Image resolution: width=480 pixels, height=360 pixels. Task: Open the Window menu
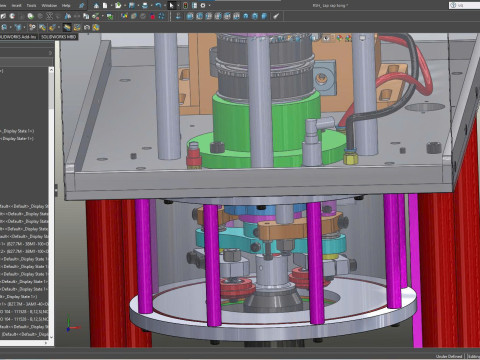click(x=49, y=6)
